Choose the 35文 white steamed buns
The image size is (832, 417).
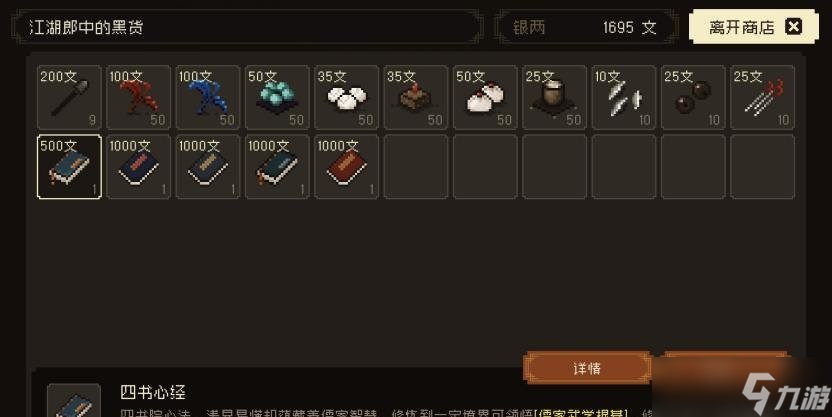(x=346, y=98)
